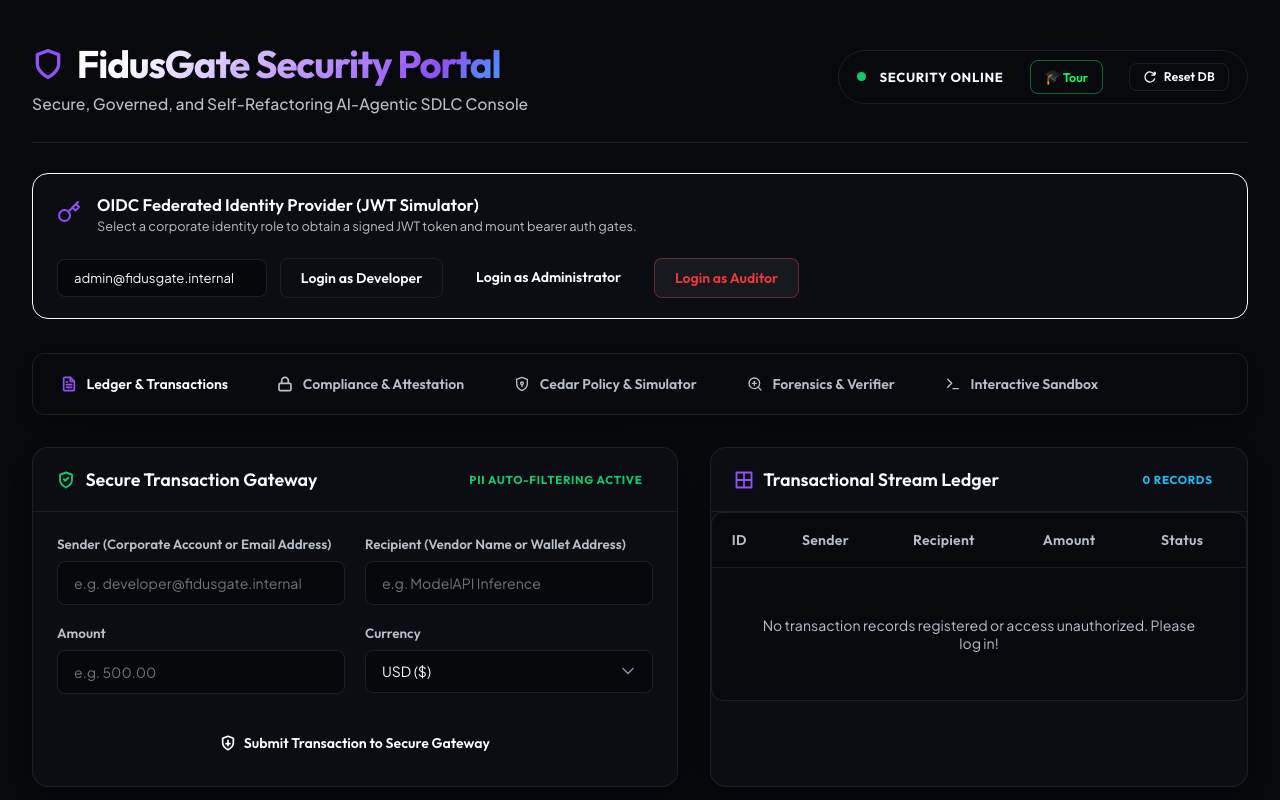The width and height of the screenshot is (1280, 800).
Task: Click the green Security Online status dot
Action: point(861,77)
